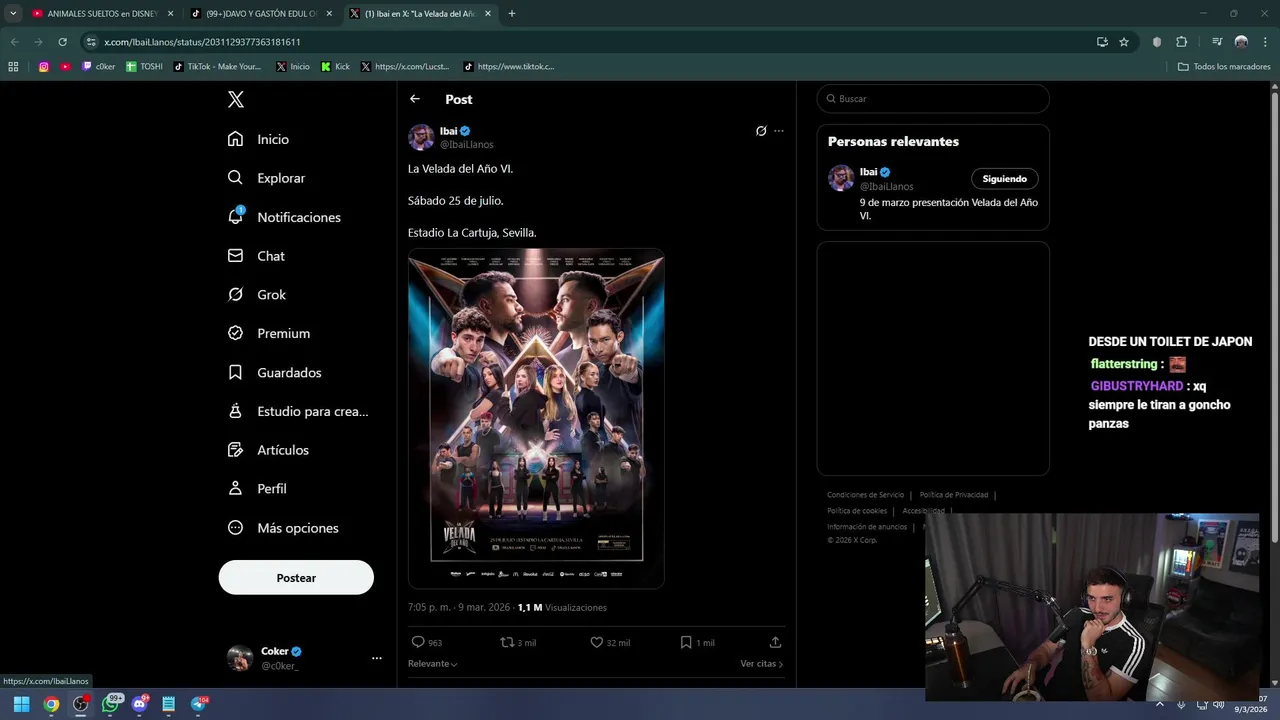Open Chrome profile avatar
Screen dimensions: 1280x720
pos(1241,42)
